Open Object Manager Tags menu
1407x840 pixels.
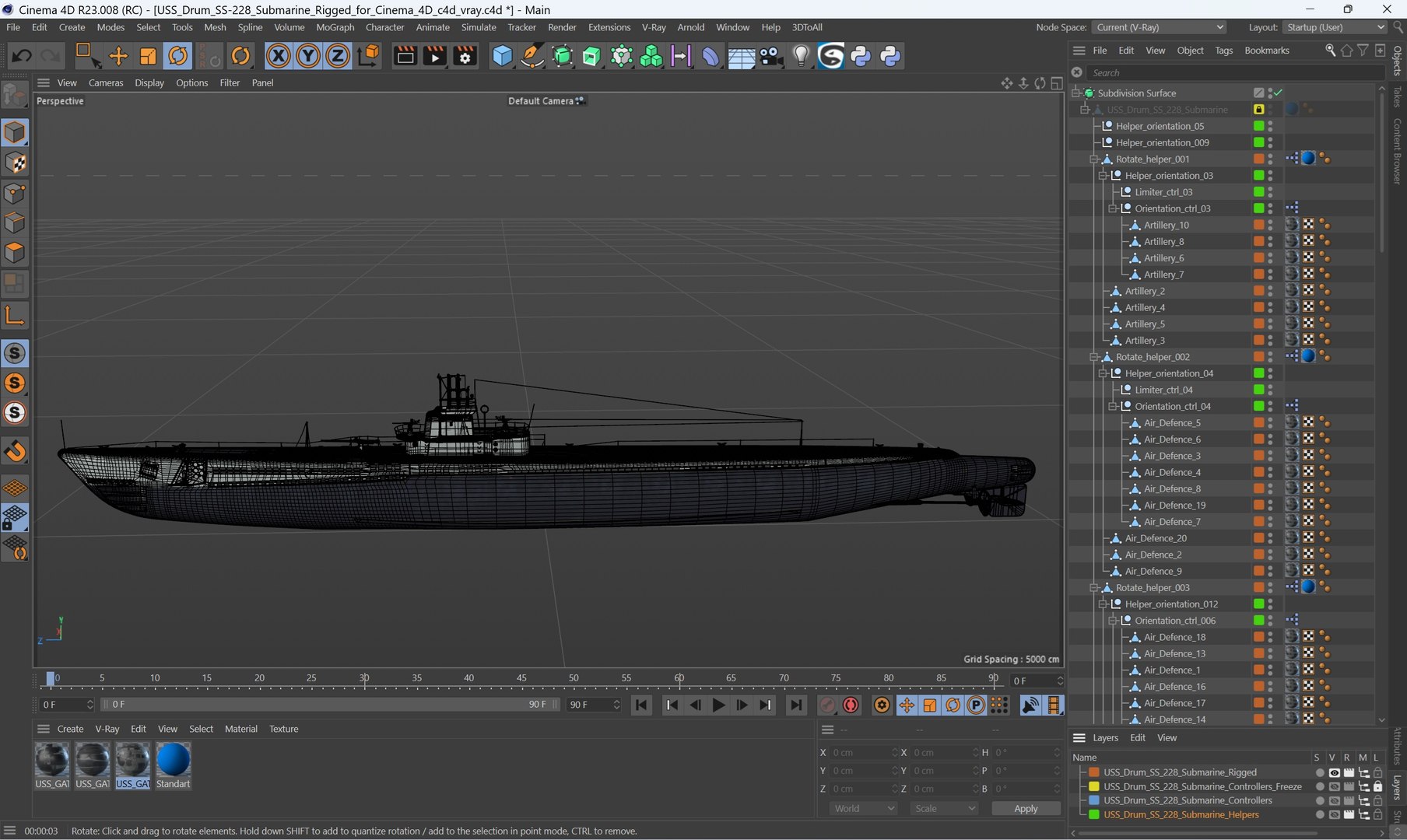(1223, 51)
